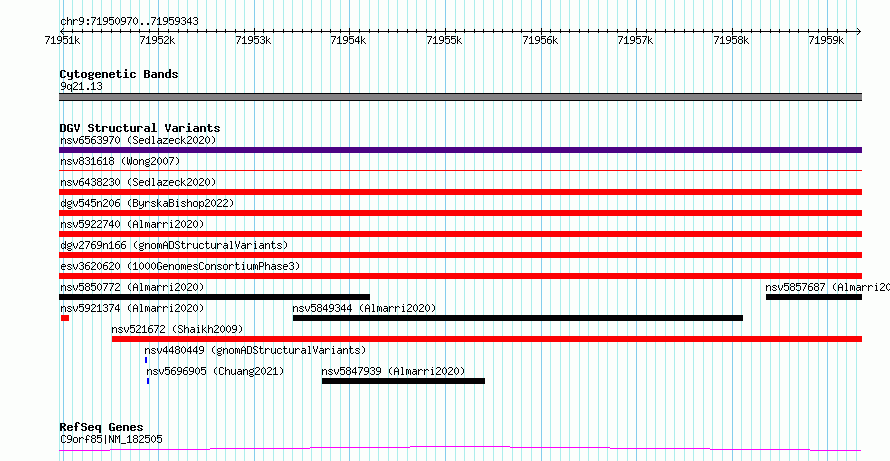Select the small red nsv5921374 variant block
890x461 pixels.
pos(65,318)
